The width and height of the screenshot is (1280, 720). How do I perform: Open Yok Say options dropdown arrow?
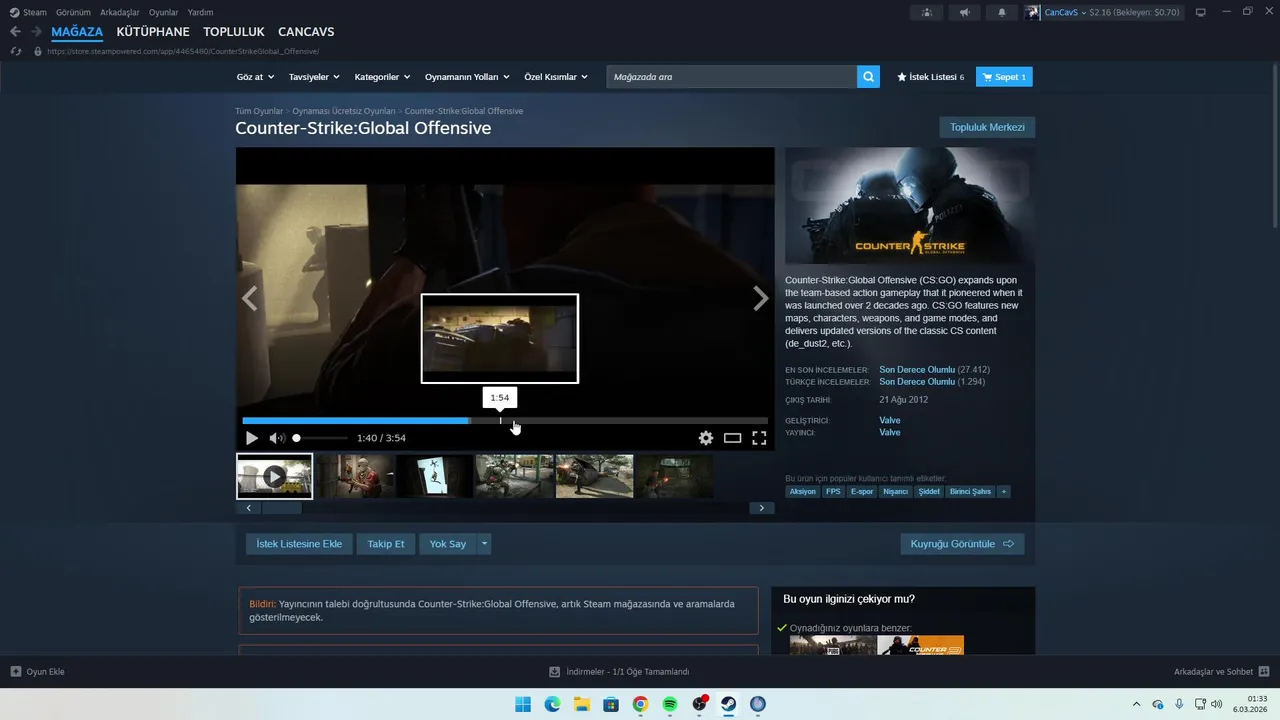coord(485,544)
